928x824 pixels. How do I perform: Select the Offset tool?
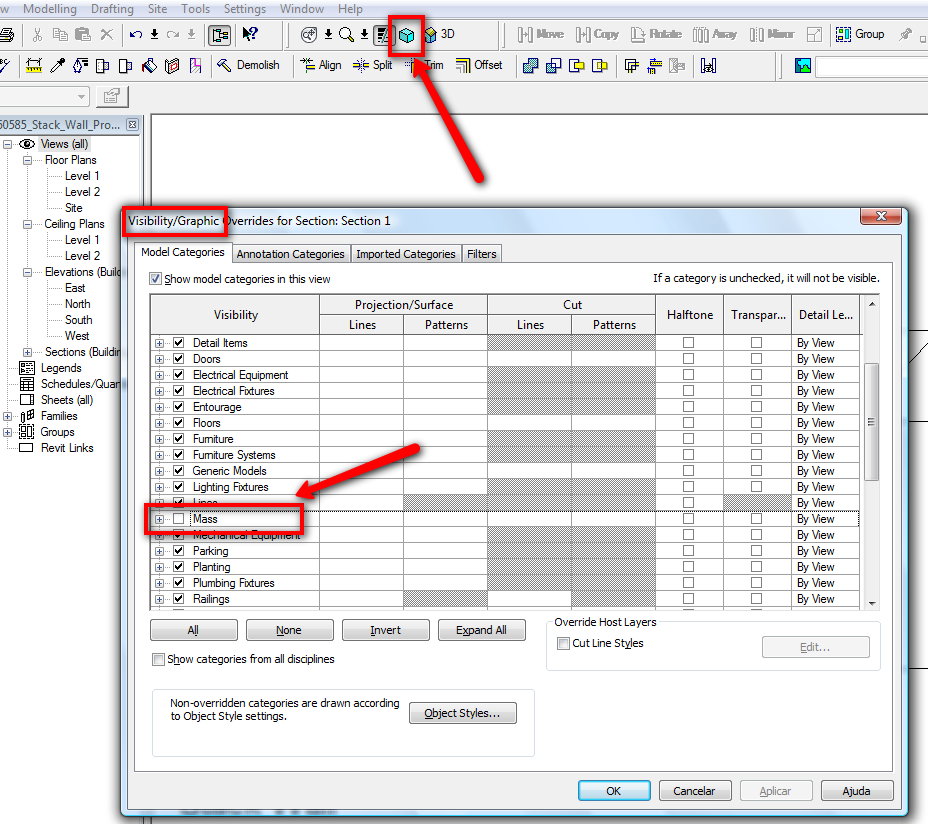coord(479,66)
